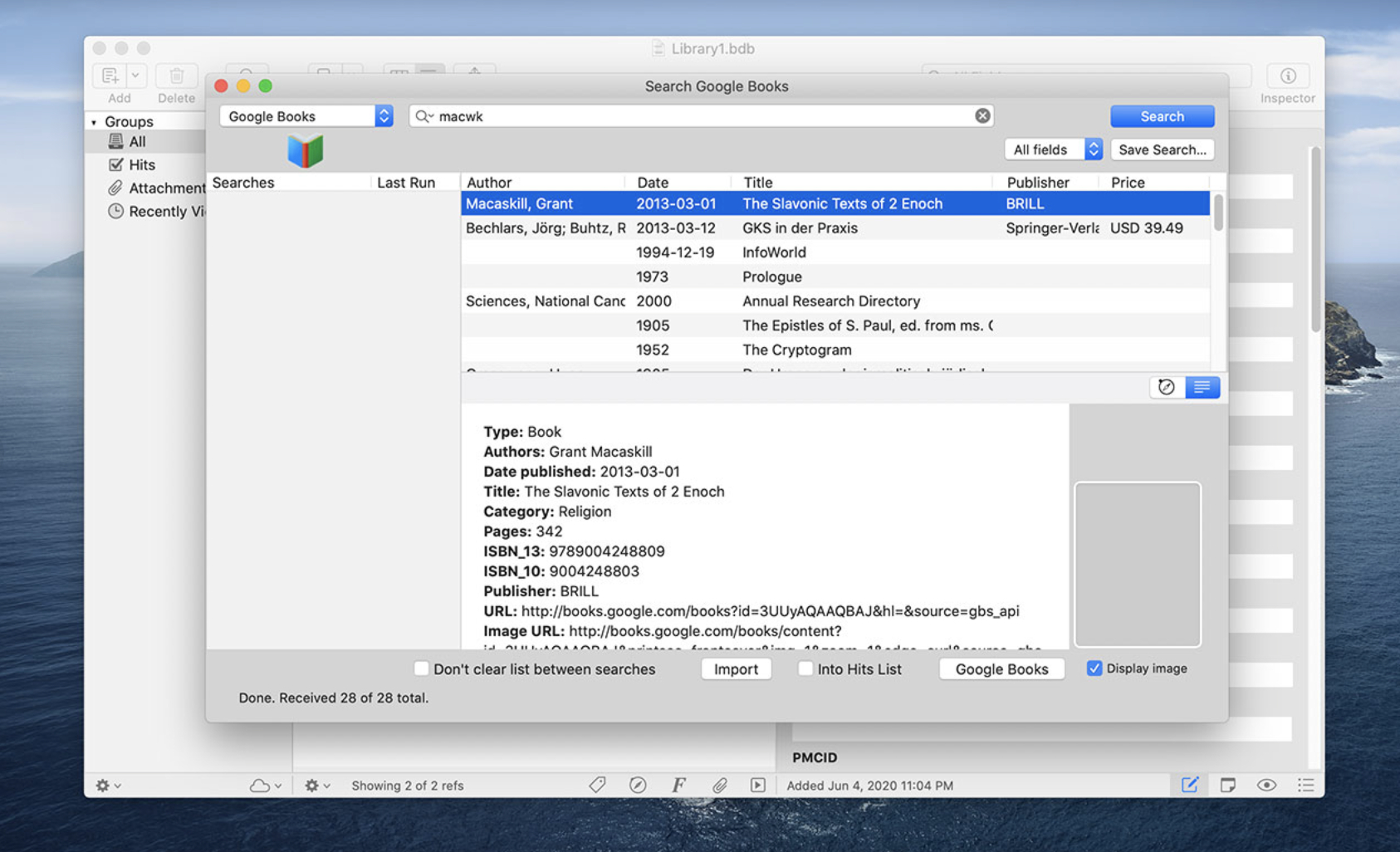The image size is (1400, 852).
Task: Open the cloud sync menu icon
Action: coord(264,785)
